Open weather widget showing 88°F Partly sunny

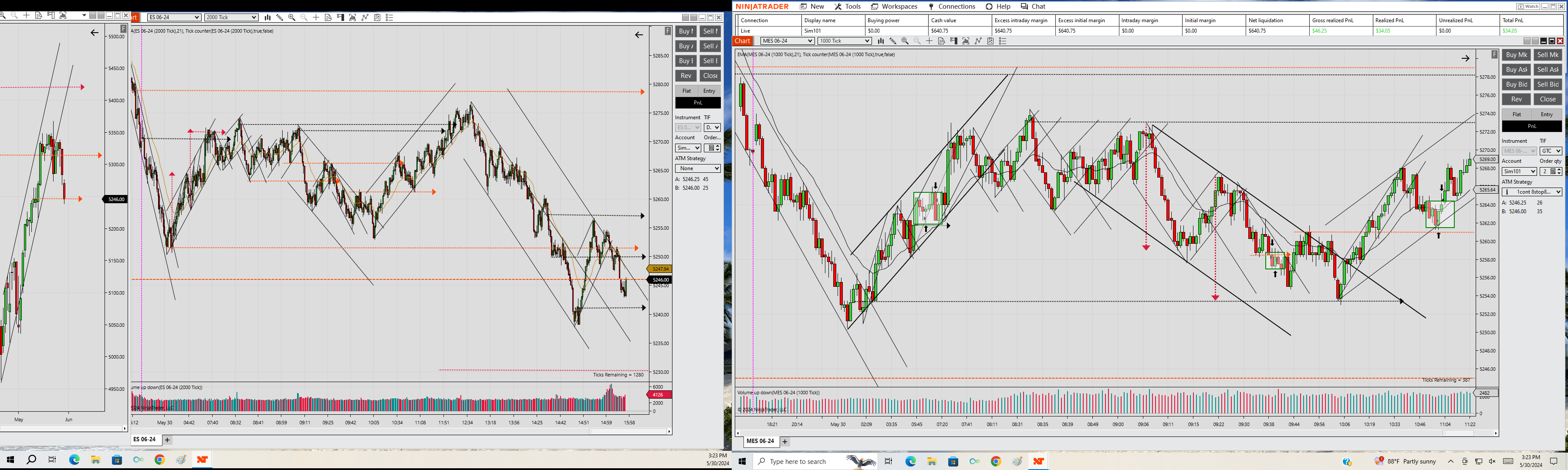(x=1406, y=462)
